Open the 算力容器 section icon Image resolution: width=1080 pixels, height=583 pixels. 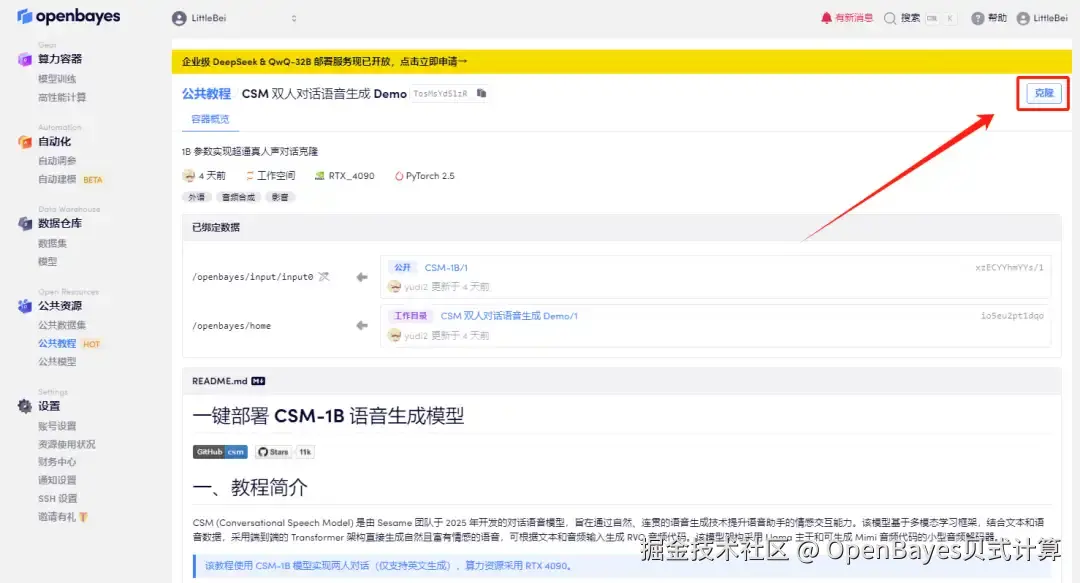pyautogui.click(x=25, y=59)
